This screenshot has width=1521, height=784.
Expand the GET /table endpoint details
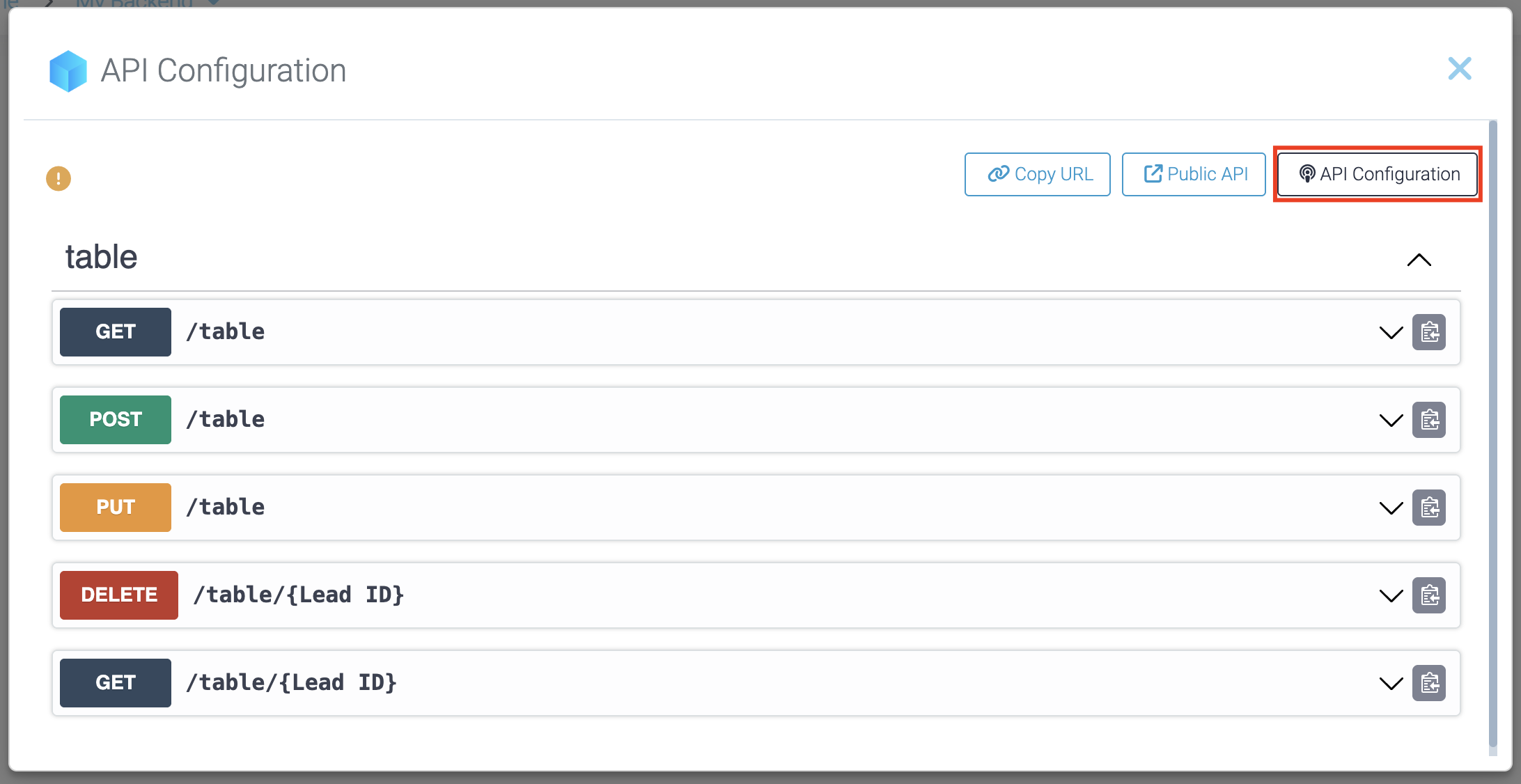pos(1391,332)
